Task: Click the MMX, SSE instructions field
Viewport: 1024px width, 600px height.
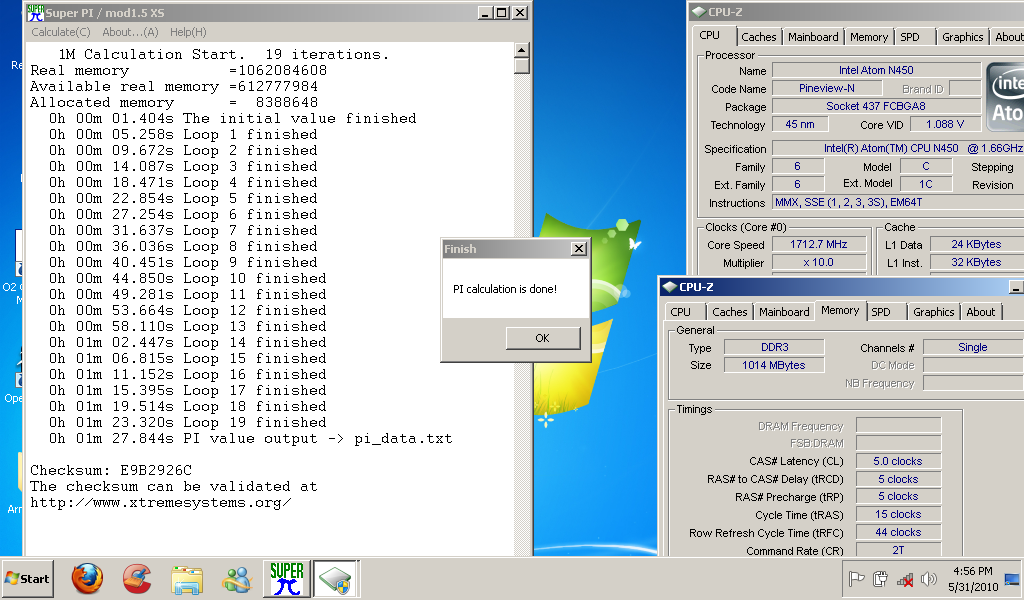Action: tap(899, 202)
